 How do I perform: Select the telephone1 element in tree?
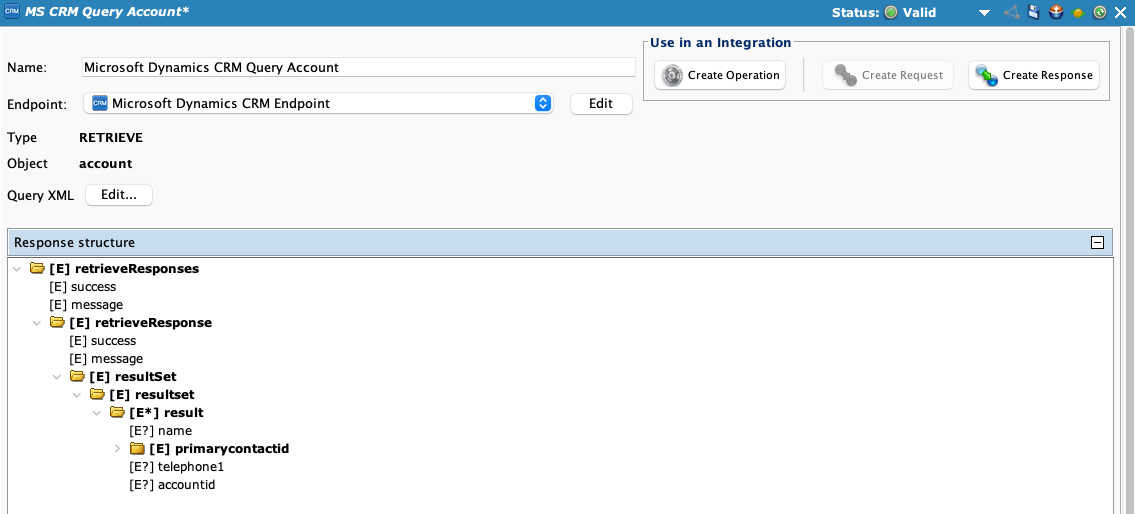coord(177,467)
